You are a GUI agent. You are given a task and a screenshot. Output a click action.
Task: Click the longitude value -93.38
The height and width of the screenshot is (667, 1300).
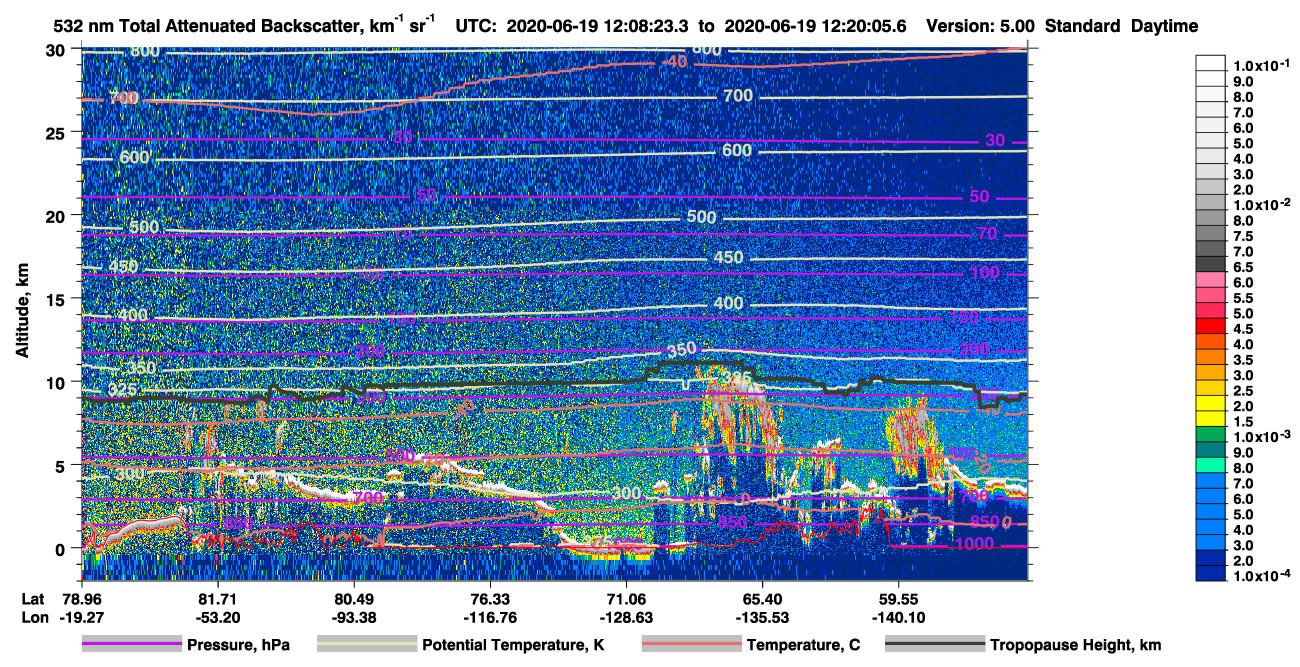[x=353, y=616]
